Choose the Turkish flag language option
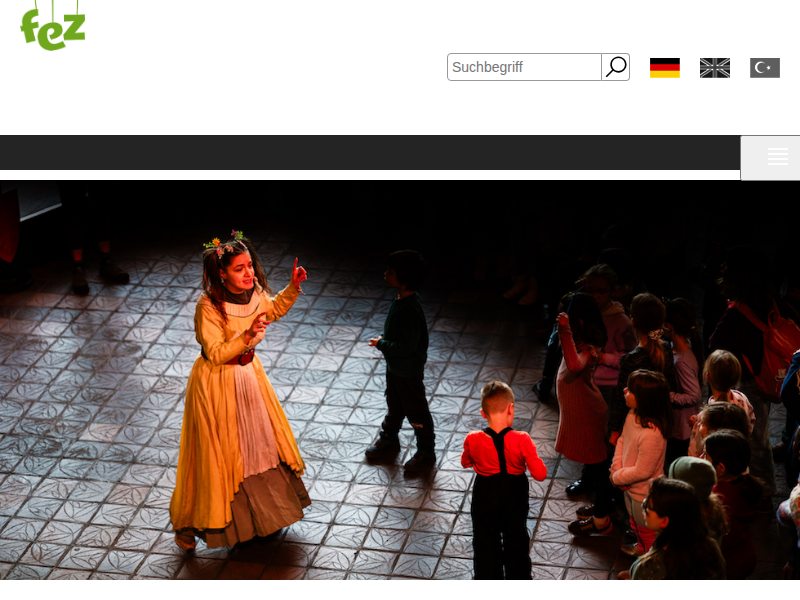 765,68
